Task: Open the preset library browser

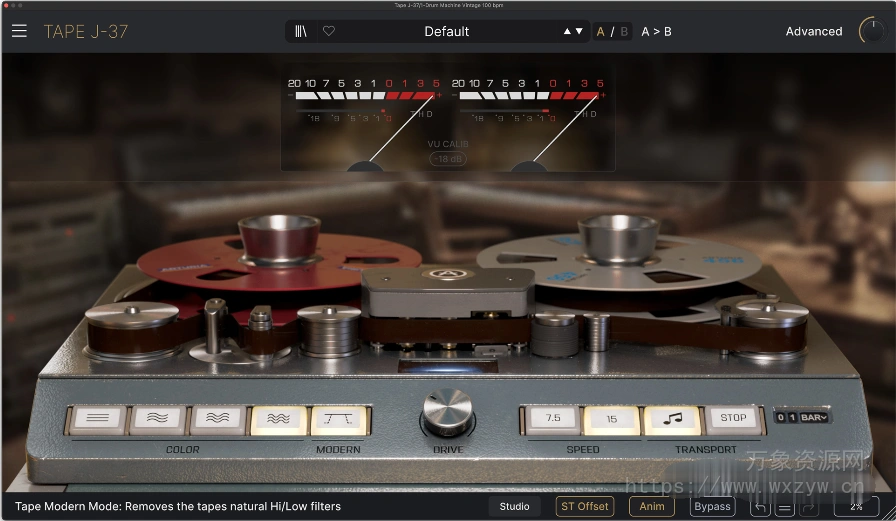Action: (x=301, y=31)
